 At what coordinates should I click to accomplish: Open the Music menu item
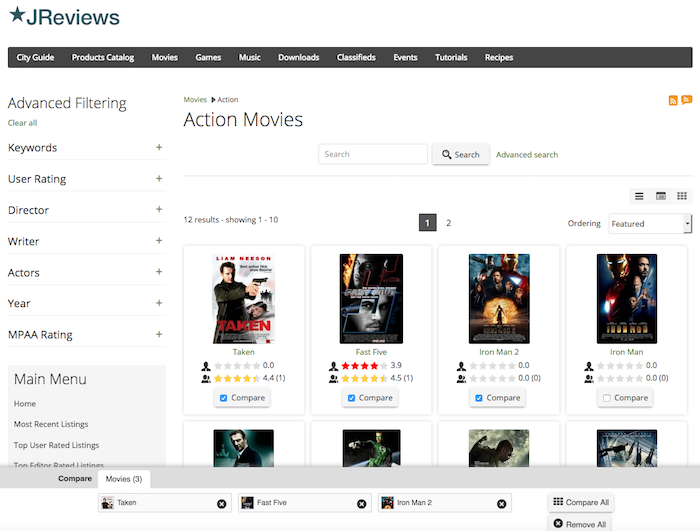coord(250,57)
